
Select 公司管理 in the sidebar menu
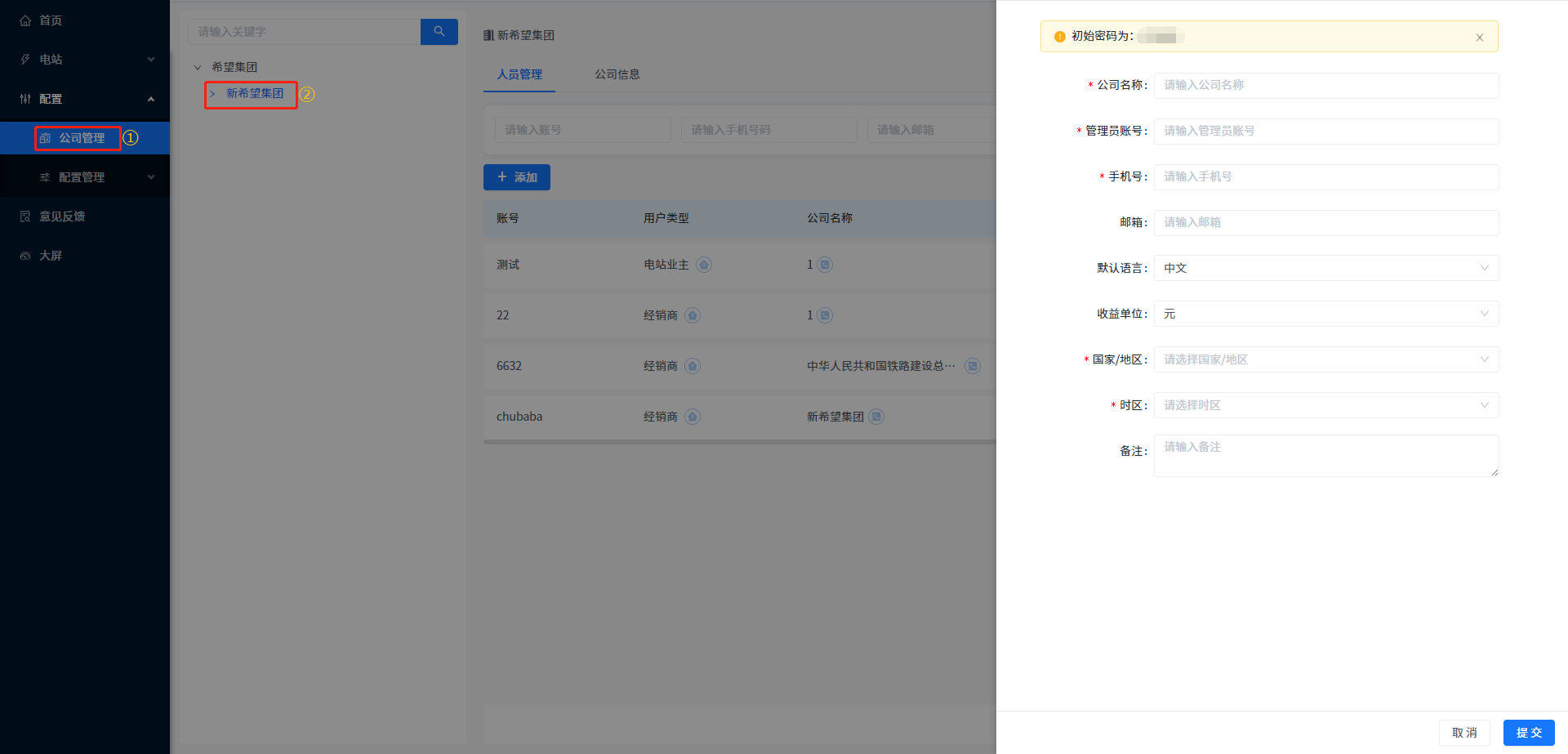tap(82, 138)
